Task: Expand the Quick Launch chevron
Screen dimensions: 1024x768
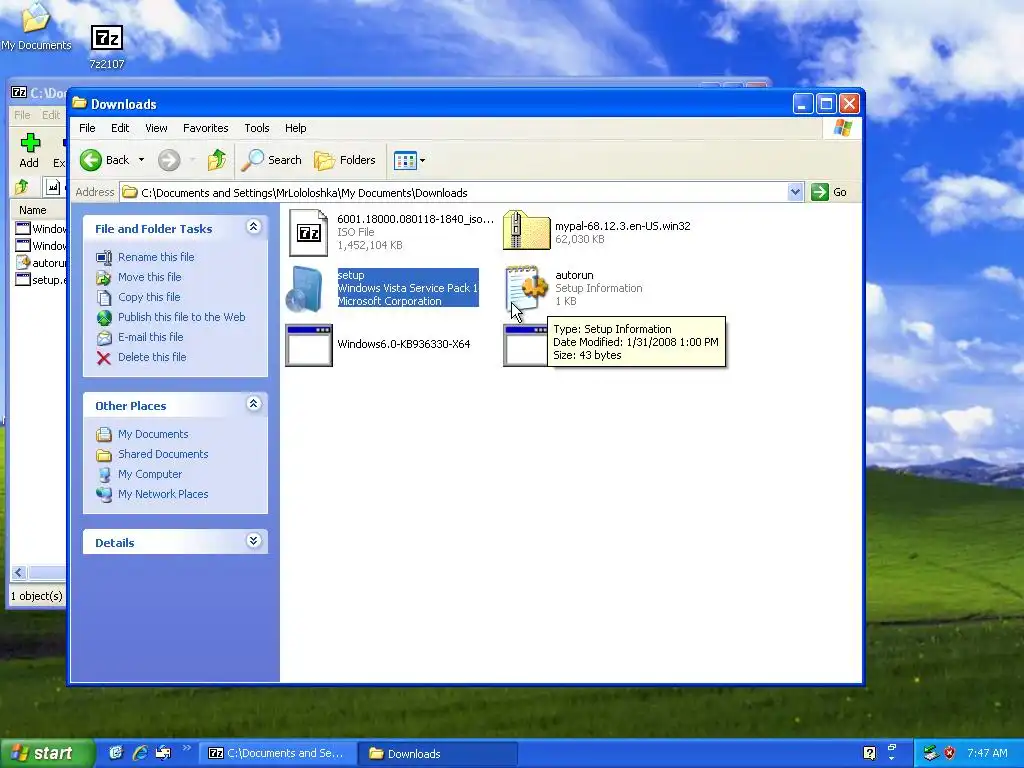Action: coord(187,748)
